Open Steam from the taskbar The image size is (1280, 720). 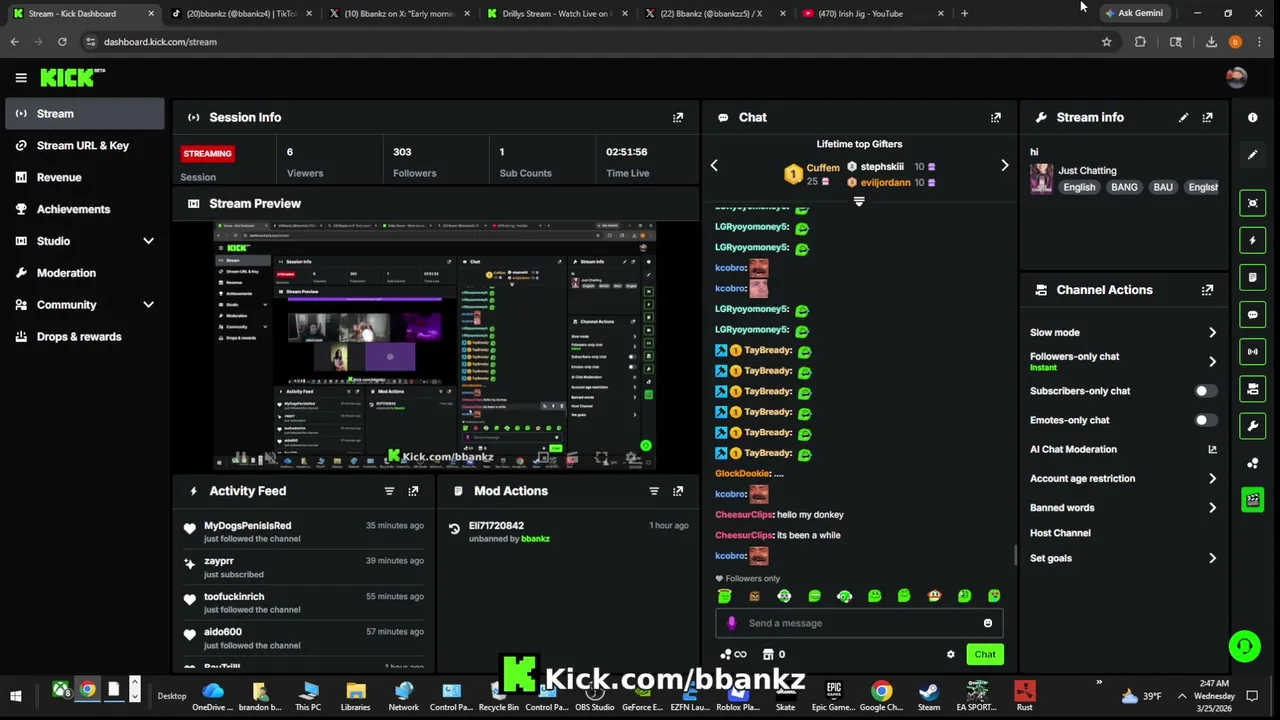[929, 696]
